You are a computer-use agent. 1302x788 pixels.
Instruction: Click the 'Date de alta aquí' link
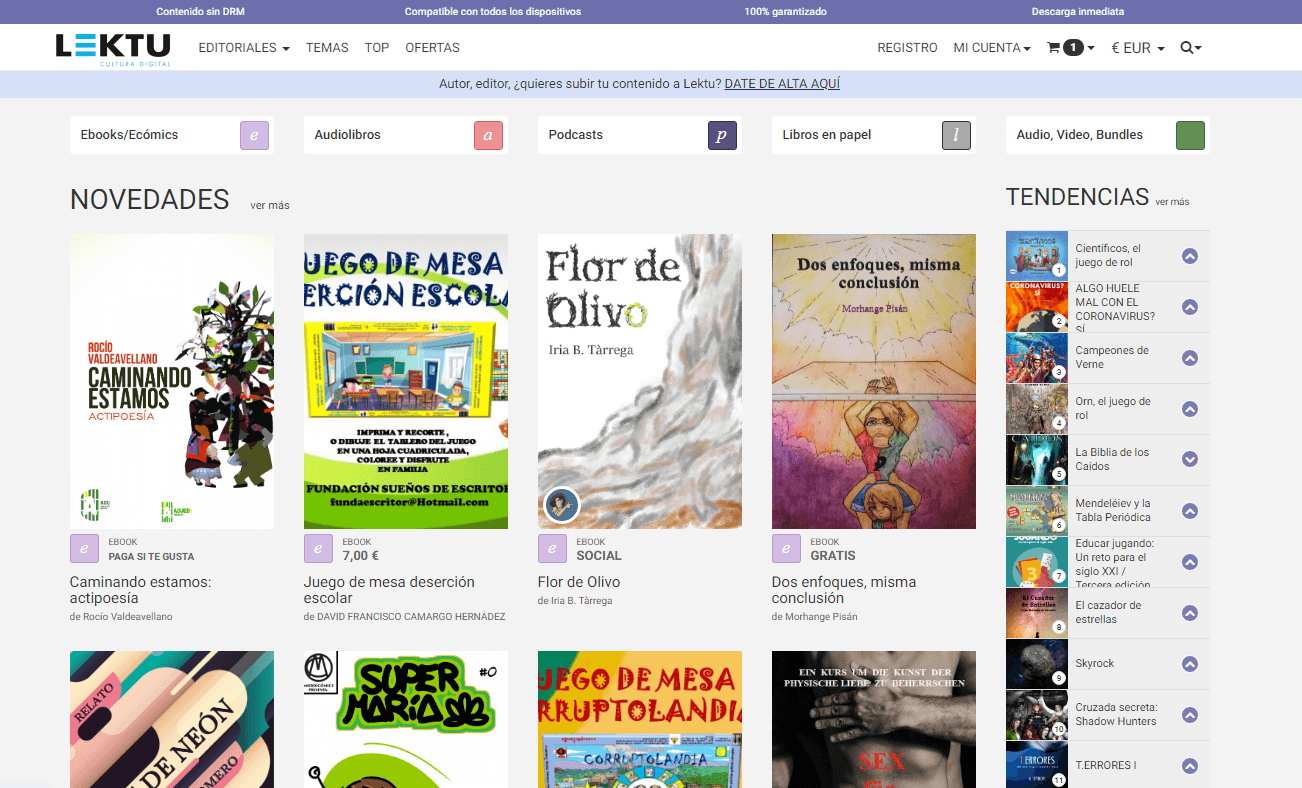782,84
